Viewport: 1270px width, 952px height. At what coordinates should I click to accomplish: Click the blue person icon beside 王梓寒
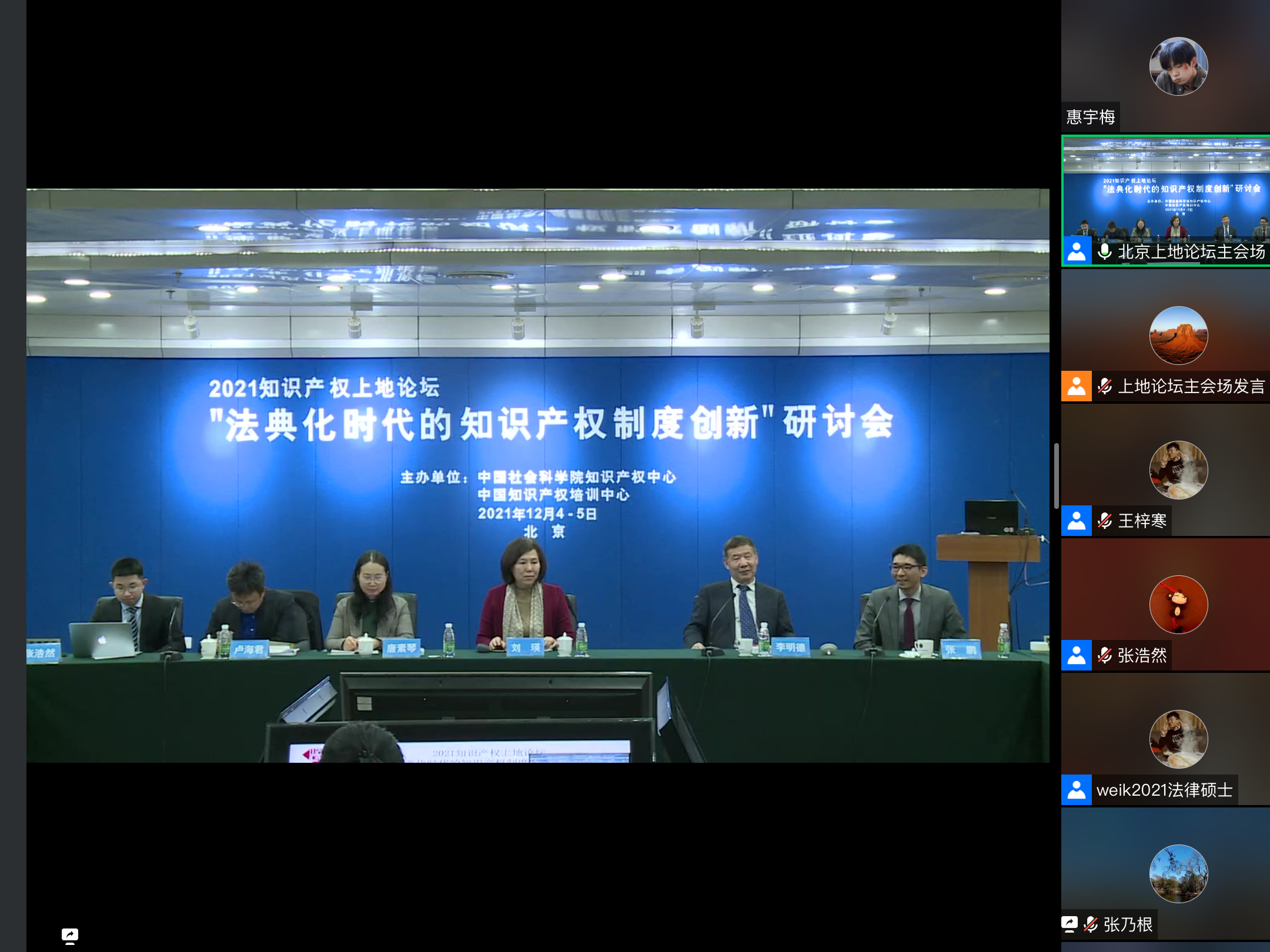[1076, 521]
